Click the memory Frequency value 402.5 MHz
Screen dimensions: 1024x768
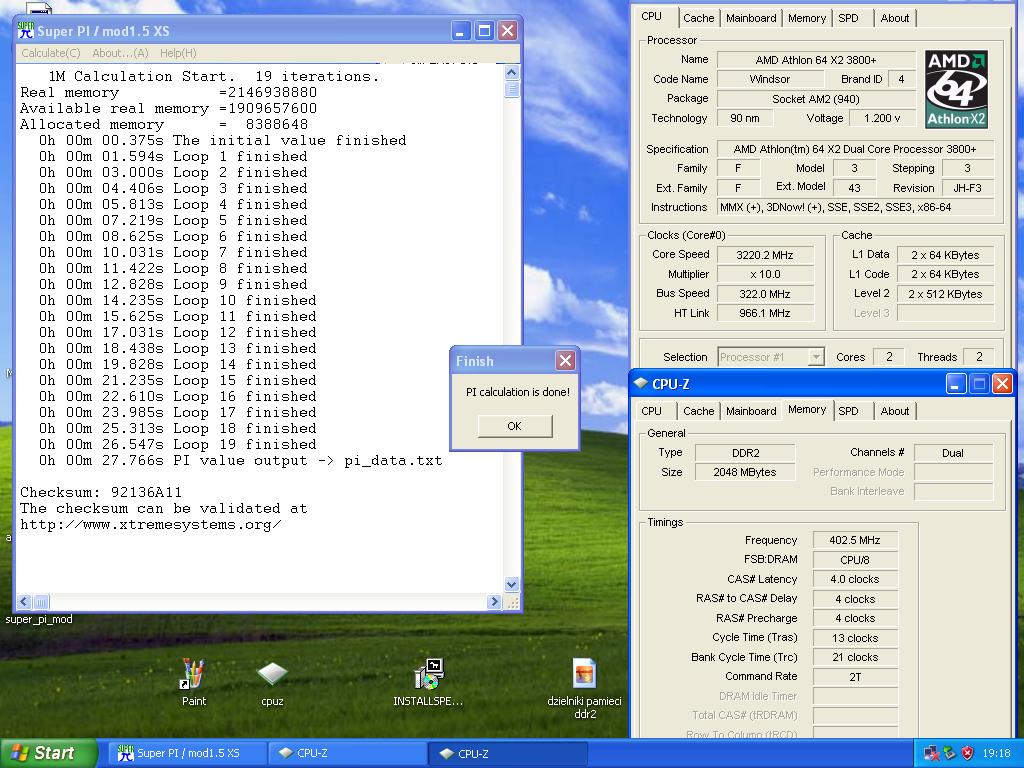[855, 540]
